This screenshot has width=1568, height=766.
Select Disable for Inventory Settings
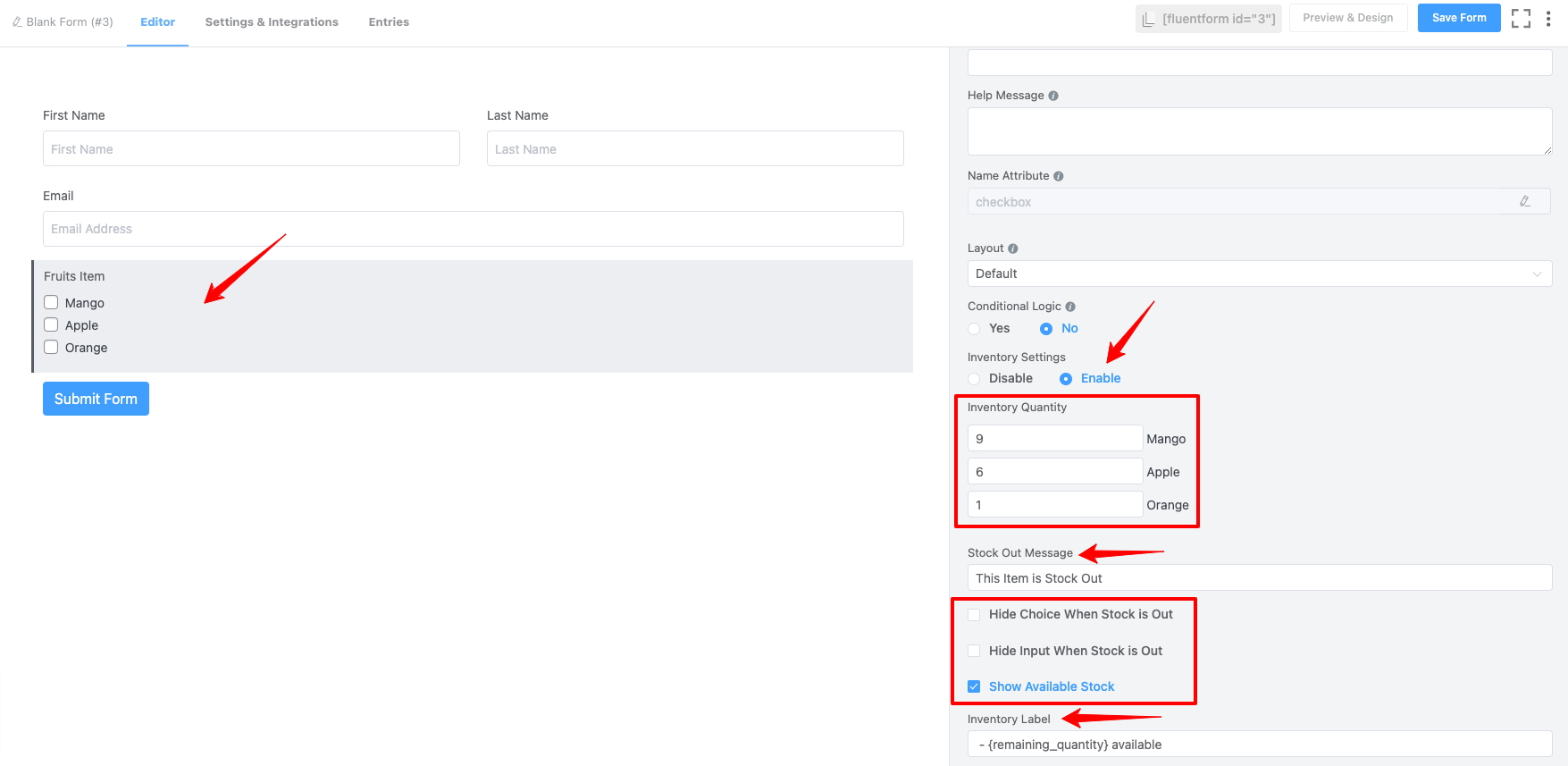click(x=975, y=379)
